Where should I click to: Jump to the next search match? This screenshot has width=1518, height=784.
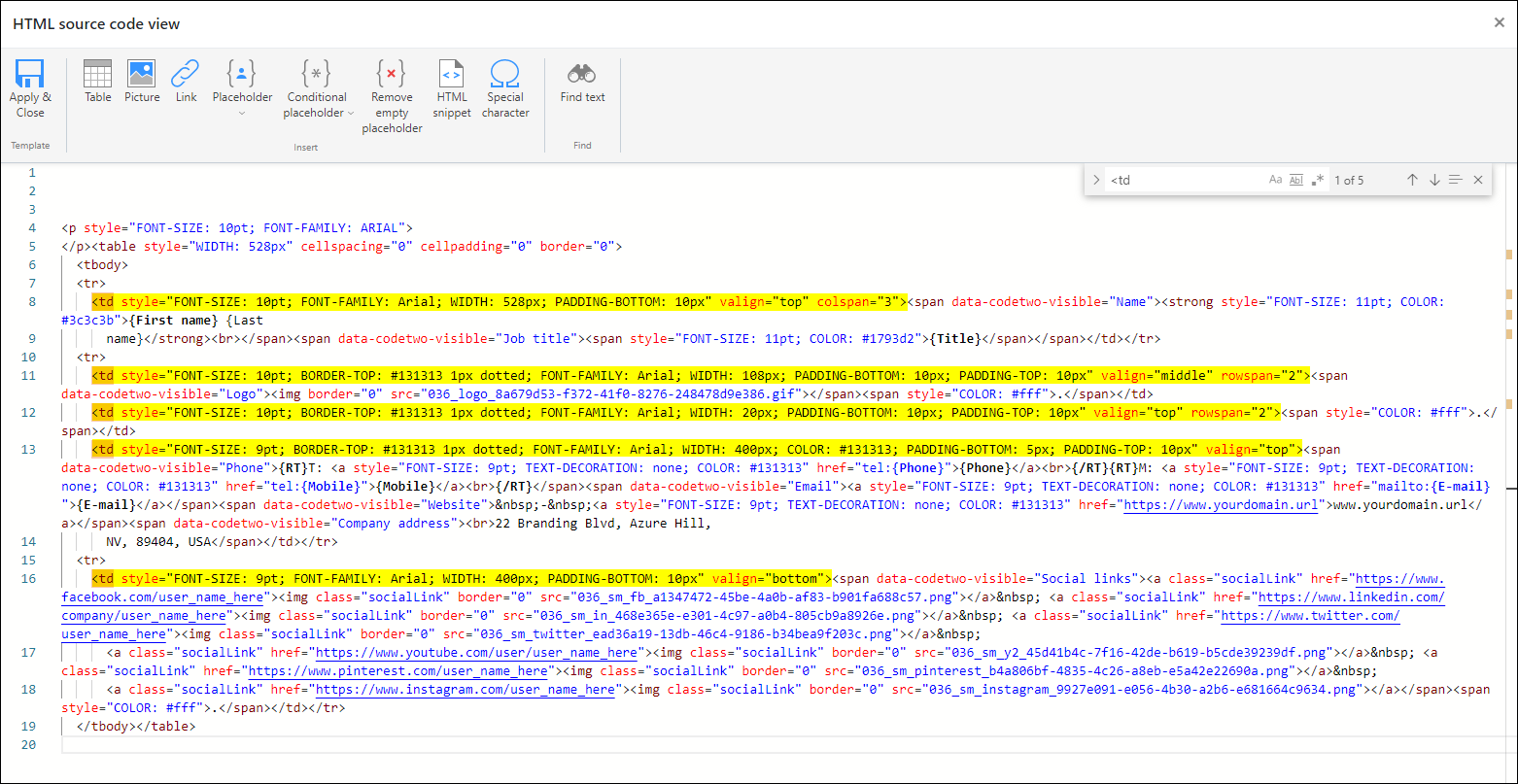[x=1433, y=180]
